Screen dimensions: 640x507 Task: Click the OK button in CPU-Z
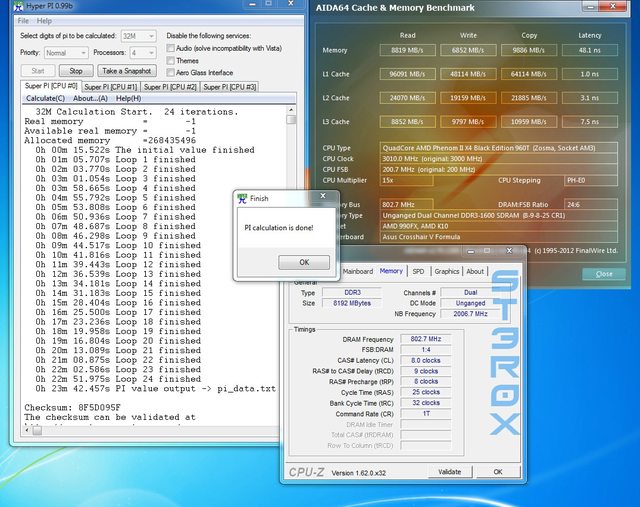pyautogui.click(x=498, y=472)
